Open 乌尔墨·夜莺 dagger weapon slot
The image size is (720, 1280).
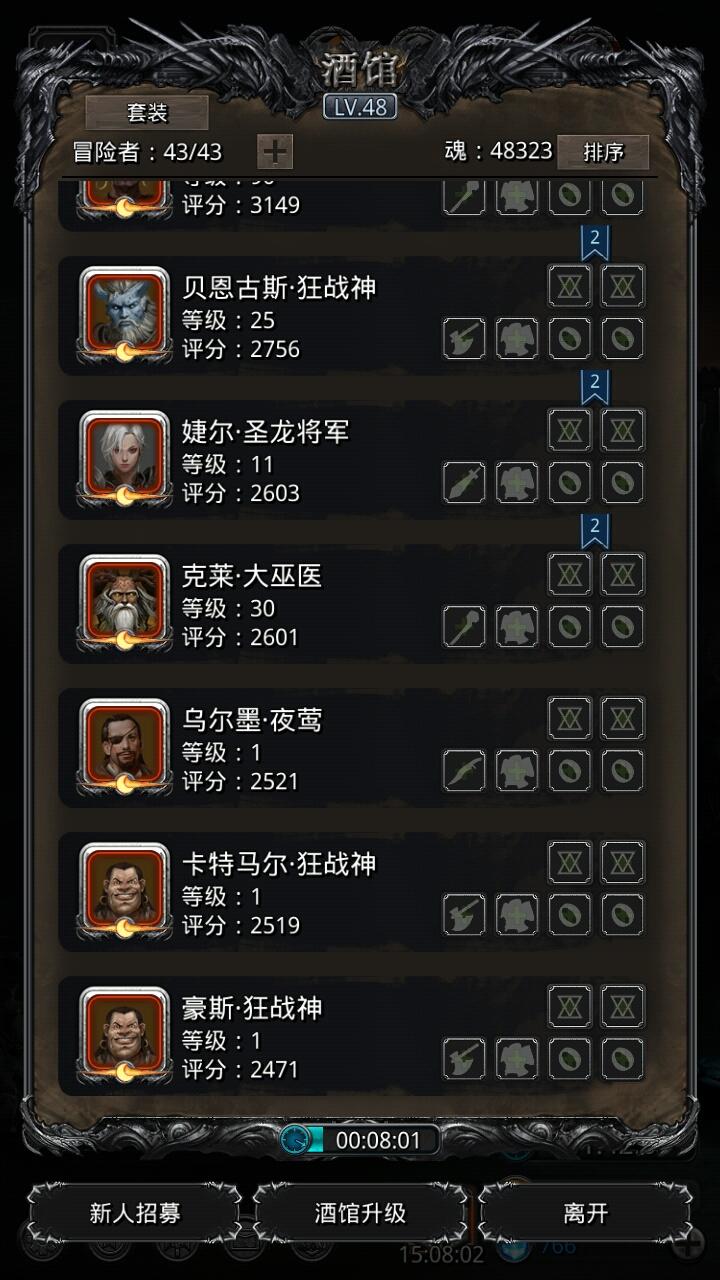[464, 771]
